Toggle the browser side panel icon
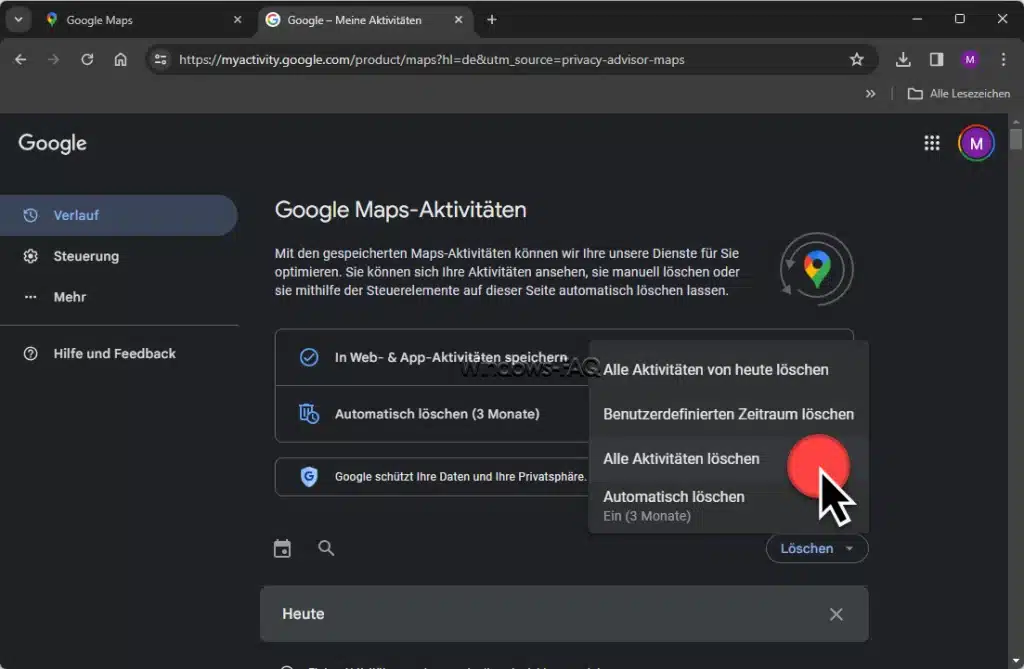Viewport: 1024px width, 669px height. click(x=936, y=59)
